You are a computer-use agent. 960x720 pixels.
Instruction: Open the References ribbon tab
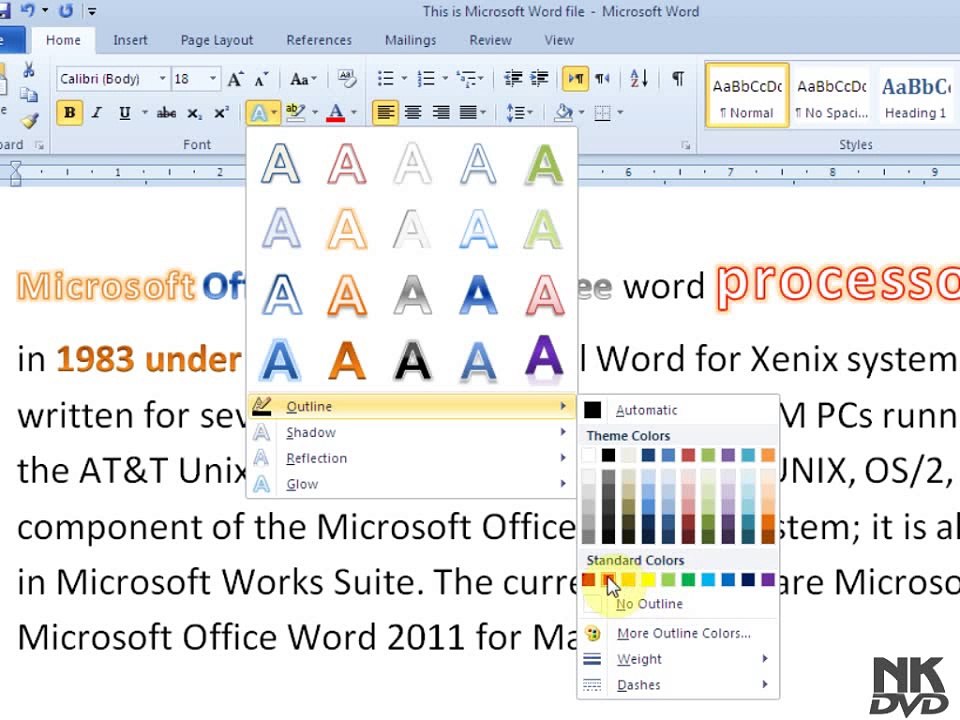[x=319, y=40]
